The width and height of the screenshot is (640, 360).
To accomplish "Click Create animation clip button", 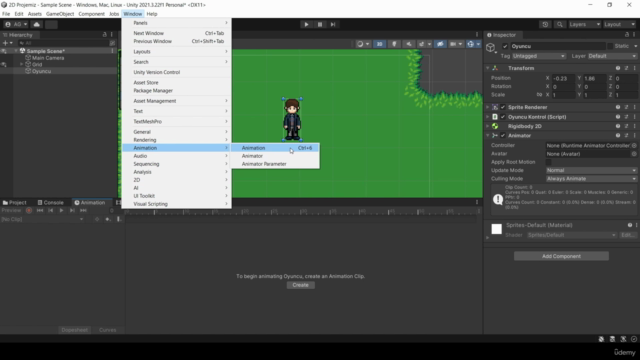I will pyautogui.click(x=300, y=285).
